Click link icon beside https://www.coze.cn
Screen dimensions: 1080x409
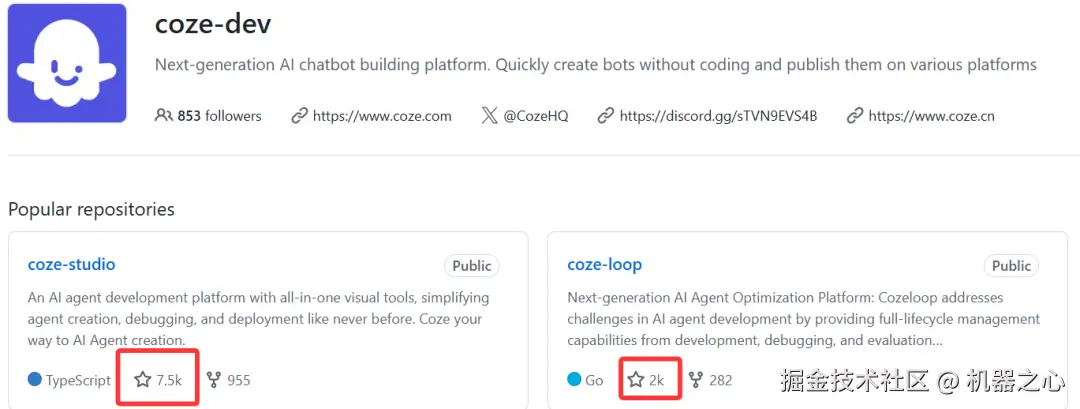(x=854, y=116)
